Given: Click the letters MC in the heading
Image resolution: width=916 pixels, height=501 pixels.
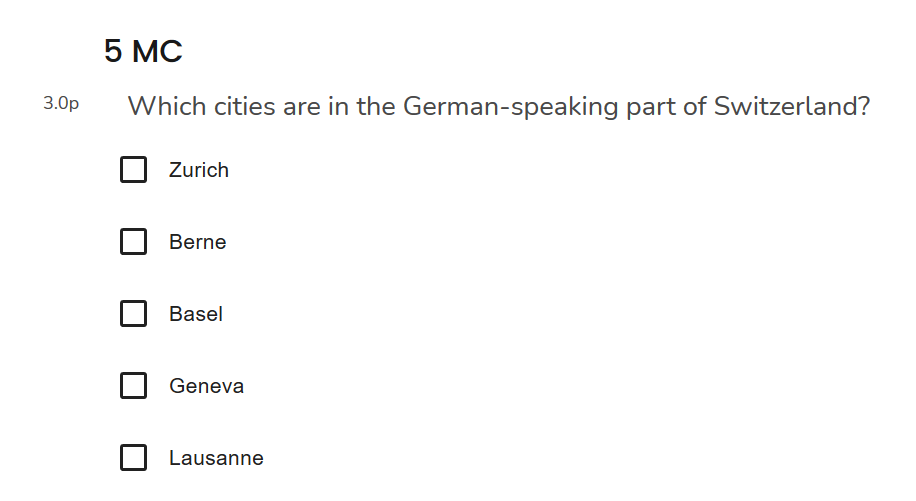Looking at the screenshot, I should click(x=157, y=52).
